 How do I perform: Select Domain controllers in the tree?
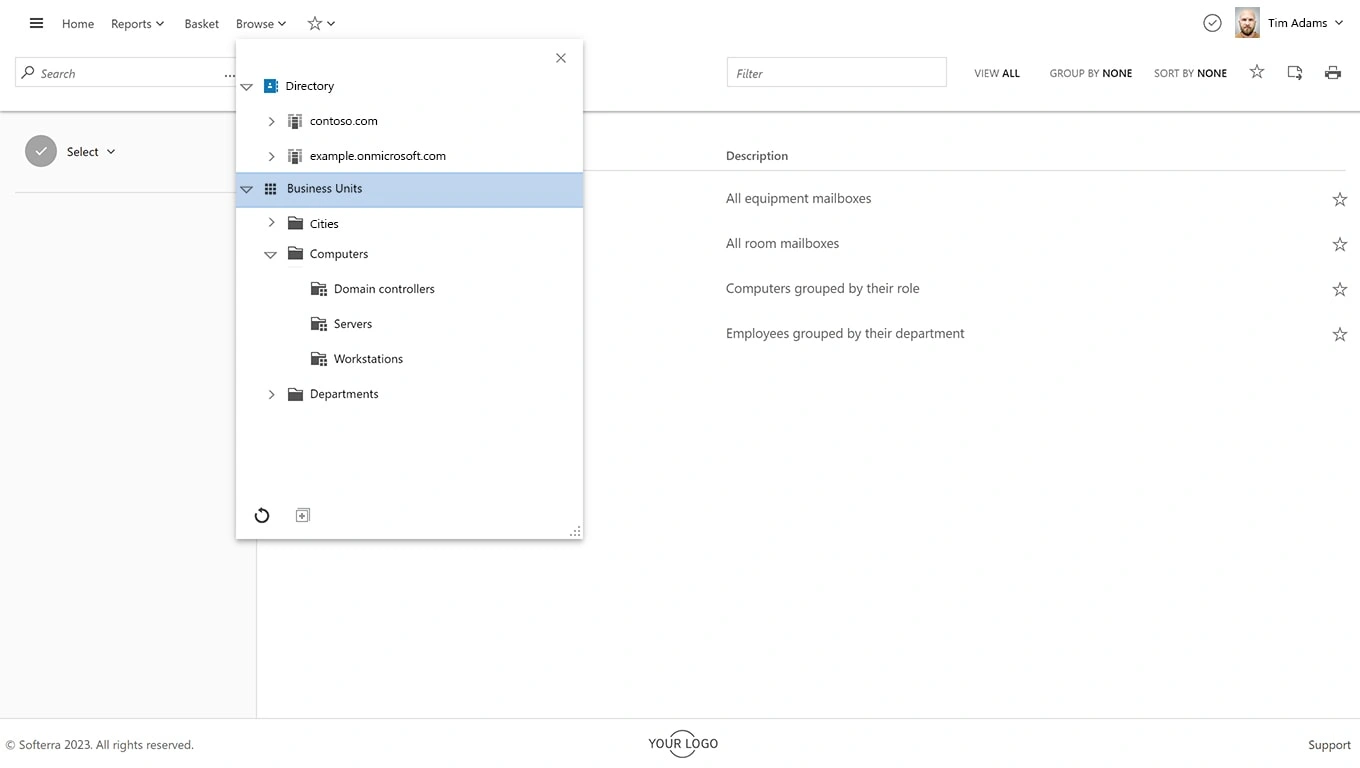[384, 289]
